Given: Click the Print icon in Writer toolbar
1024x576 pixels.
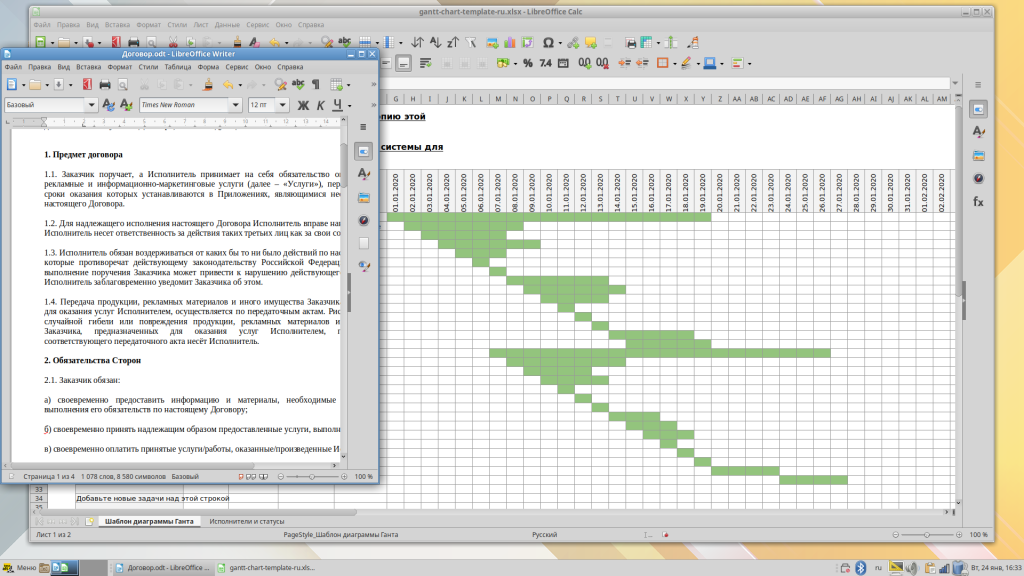Looking at the screenshot, I should pos(104,85).
